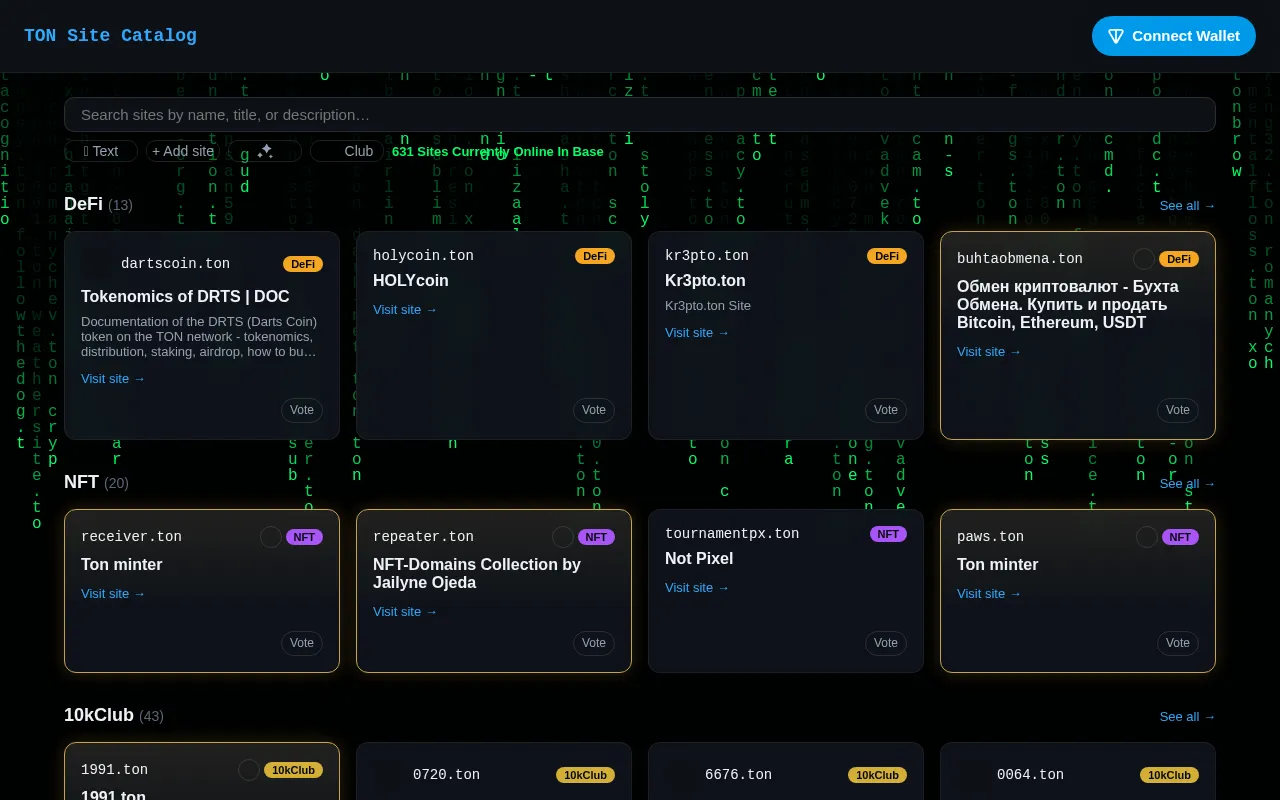
Task: Select the Club filter pill
Action: pyautogui.click(x=347, y=151)
